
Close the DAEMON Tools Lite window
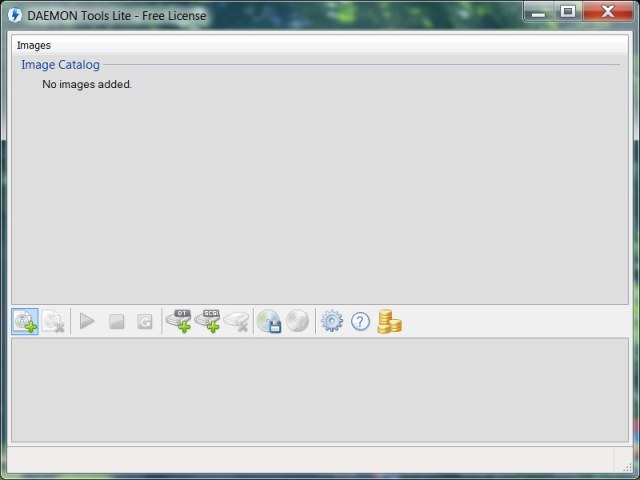click(x=606, y=11)
